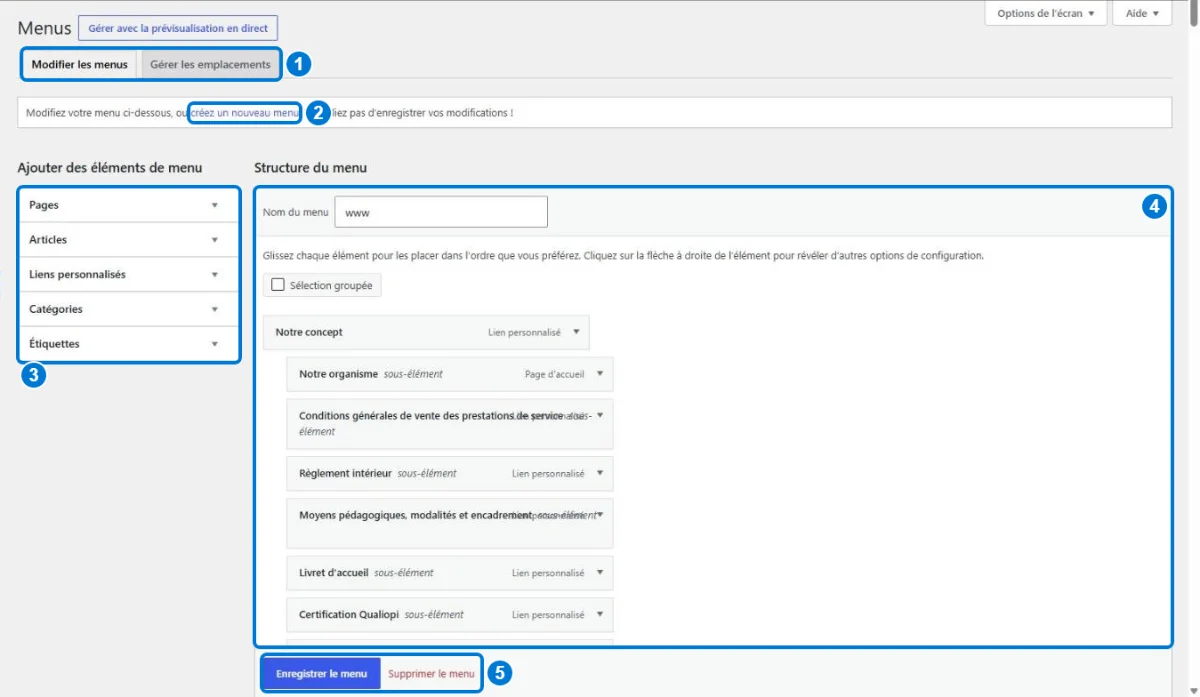This screenshot has width=1200, height=697.
Task: Click the Supprimer le menu link
Action: tap(431, 674)
